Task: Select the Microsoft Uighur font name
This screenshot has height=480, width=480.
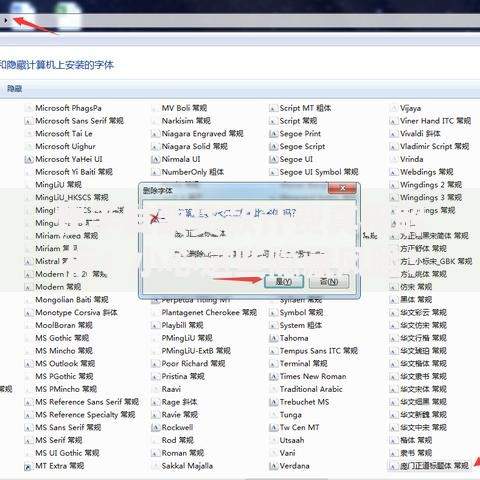Action: [65, 146]
